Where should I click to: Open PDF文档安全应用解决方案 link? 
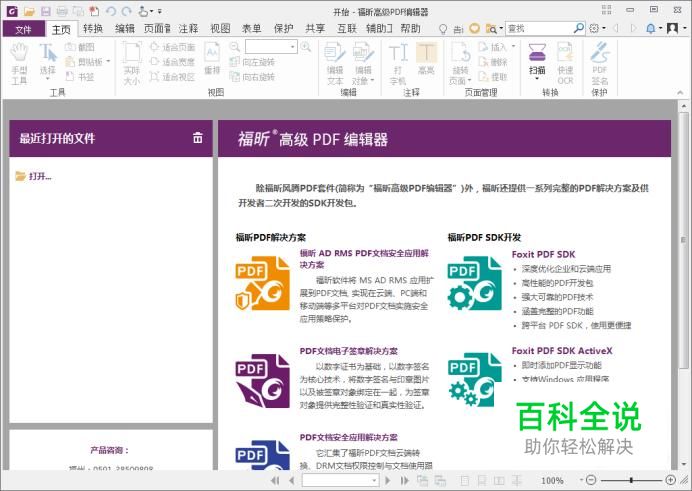pyautogui.click(x=348, y=437)
